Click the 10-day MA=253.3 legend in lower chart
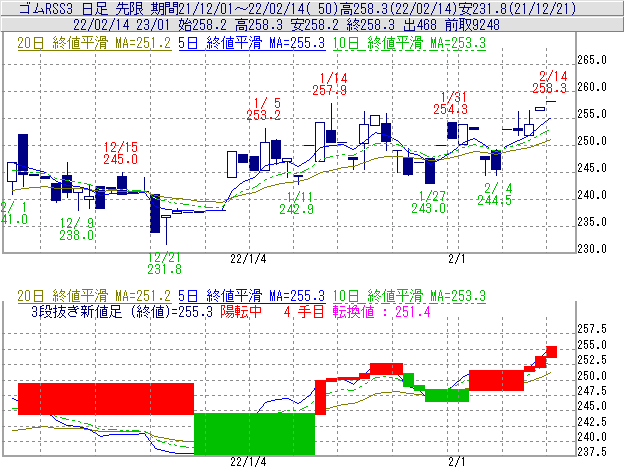This screenshot has height=475, width=624. pyautogui.click(x=409, y=296)
